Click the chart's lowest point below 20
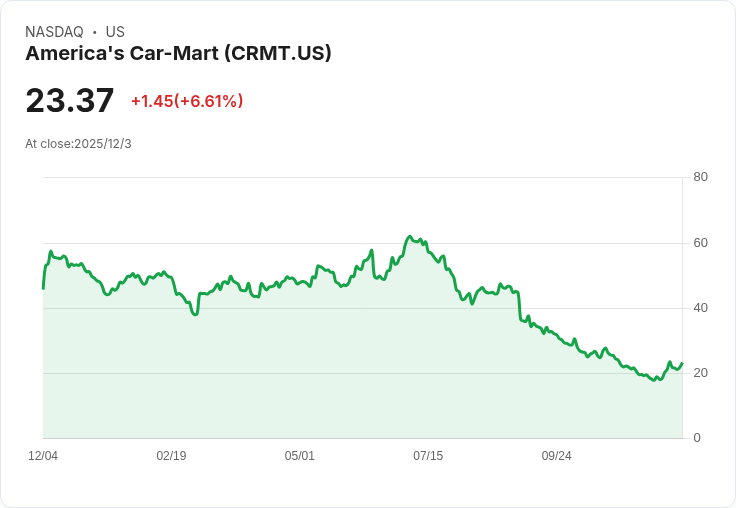Viewport: 736px width, 508px height. 654,380
